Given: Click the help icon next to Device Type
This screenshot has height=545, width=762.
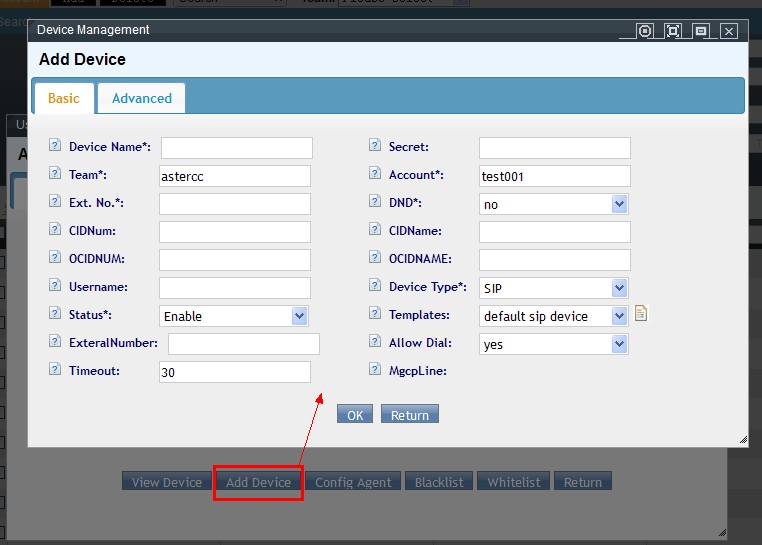Looking at the screenshot, I should [x=375, y=287].
